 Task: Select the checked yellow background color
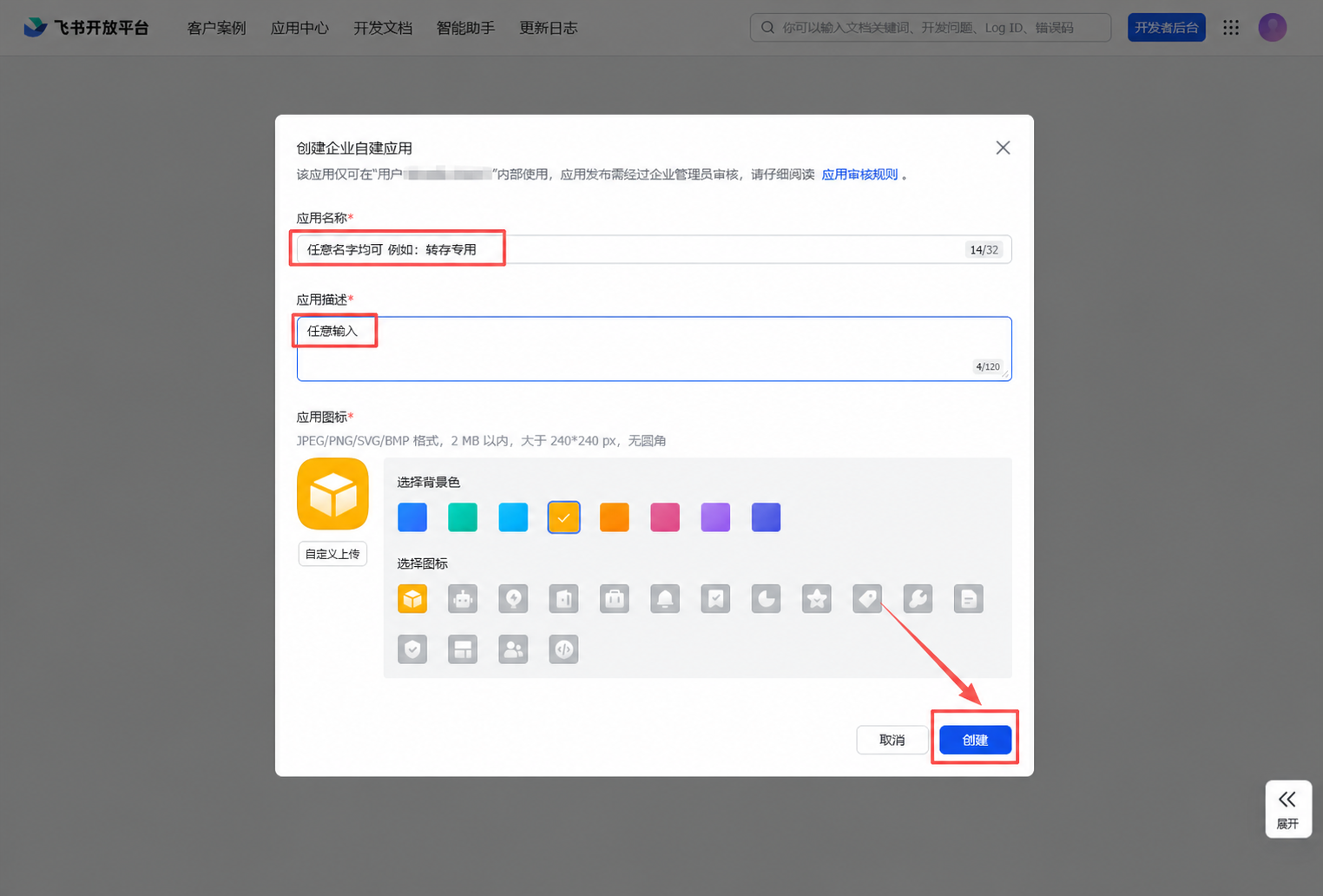[564, 517]
